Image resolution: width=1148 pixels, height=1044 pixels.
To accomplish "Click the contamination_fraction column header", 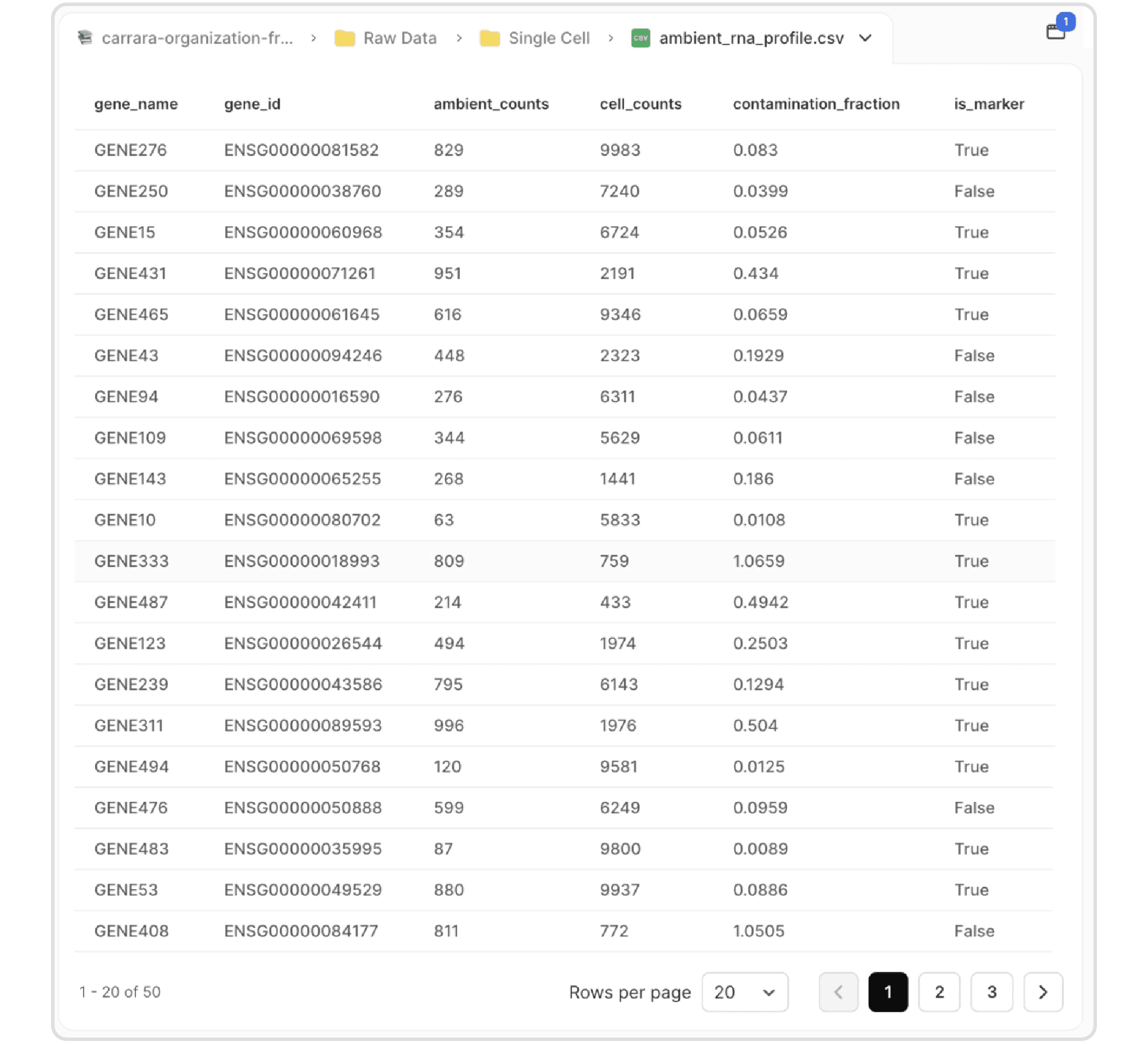I will tap(816, 104).
